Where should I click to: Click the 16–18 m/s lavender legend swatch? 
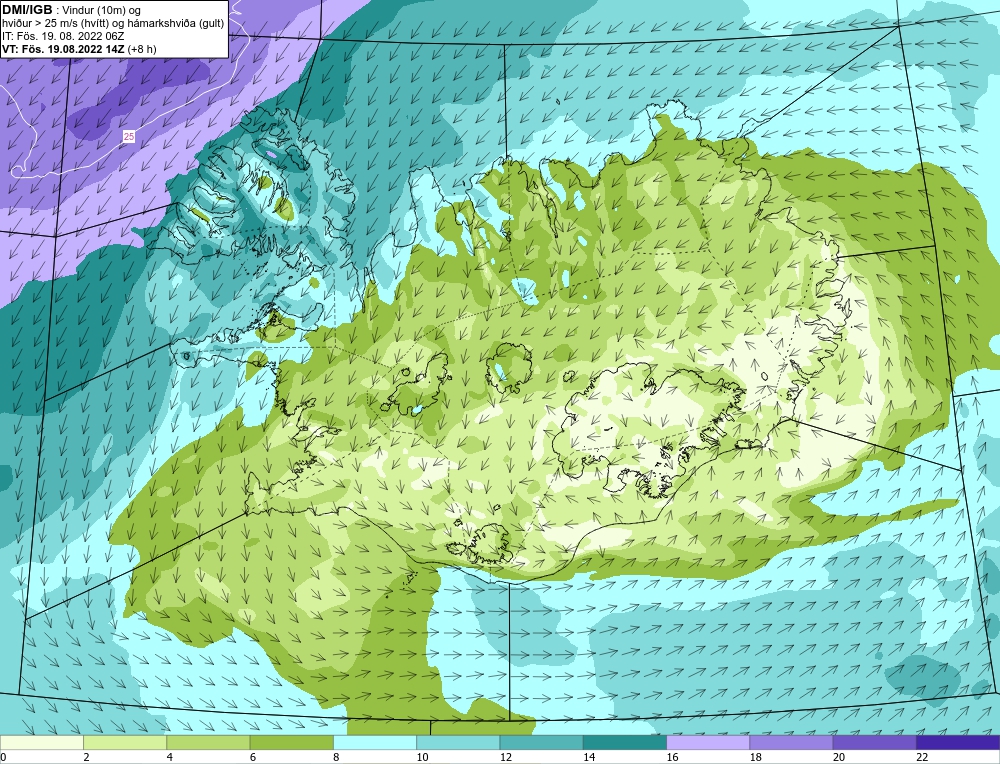[708, 743]
